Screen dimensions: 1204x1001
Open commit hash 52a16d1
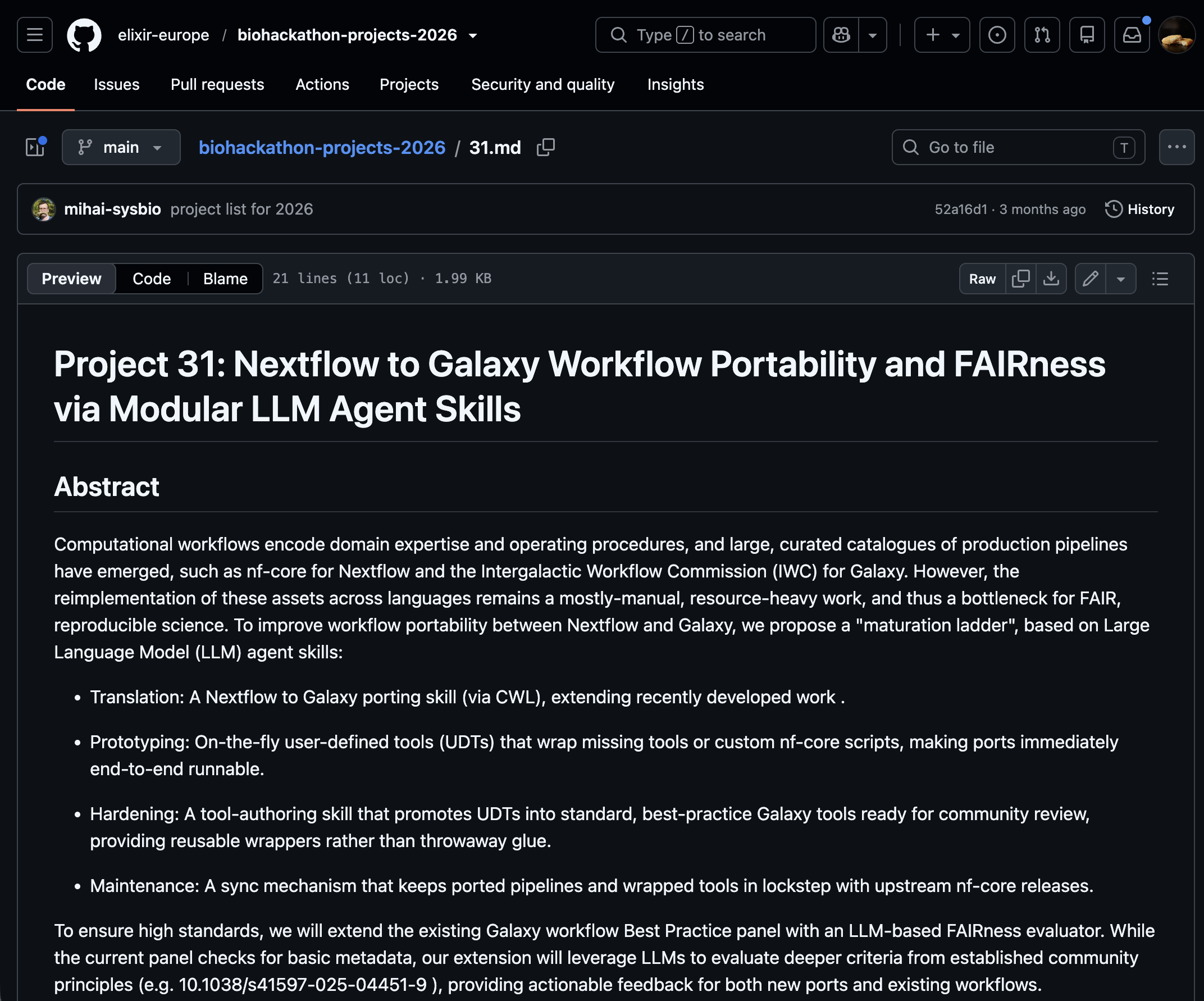(x=961, y=210)
